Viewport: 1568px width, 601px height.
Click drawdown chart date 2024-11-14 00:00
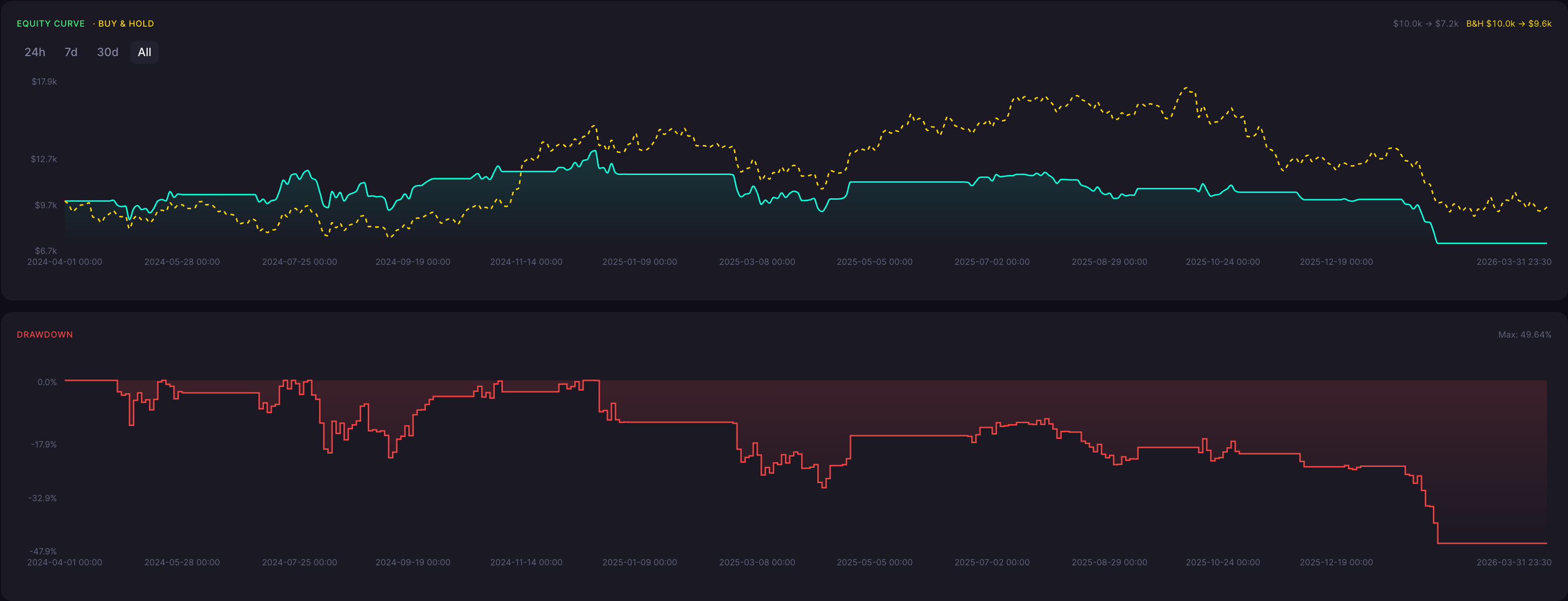click(x=527, y=562)
